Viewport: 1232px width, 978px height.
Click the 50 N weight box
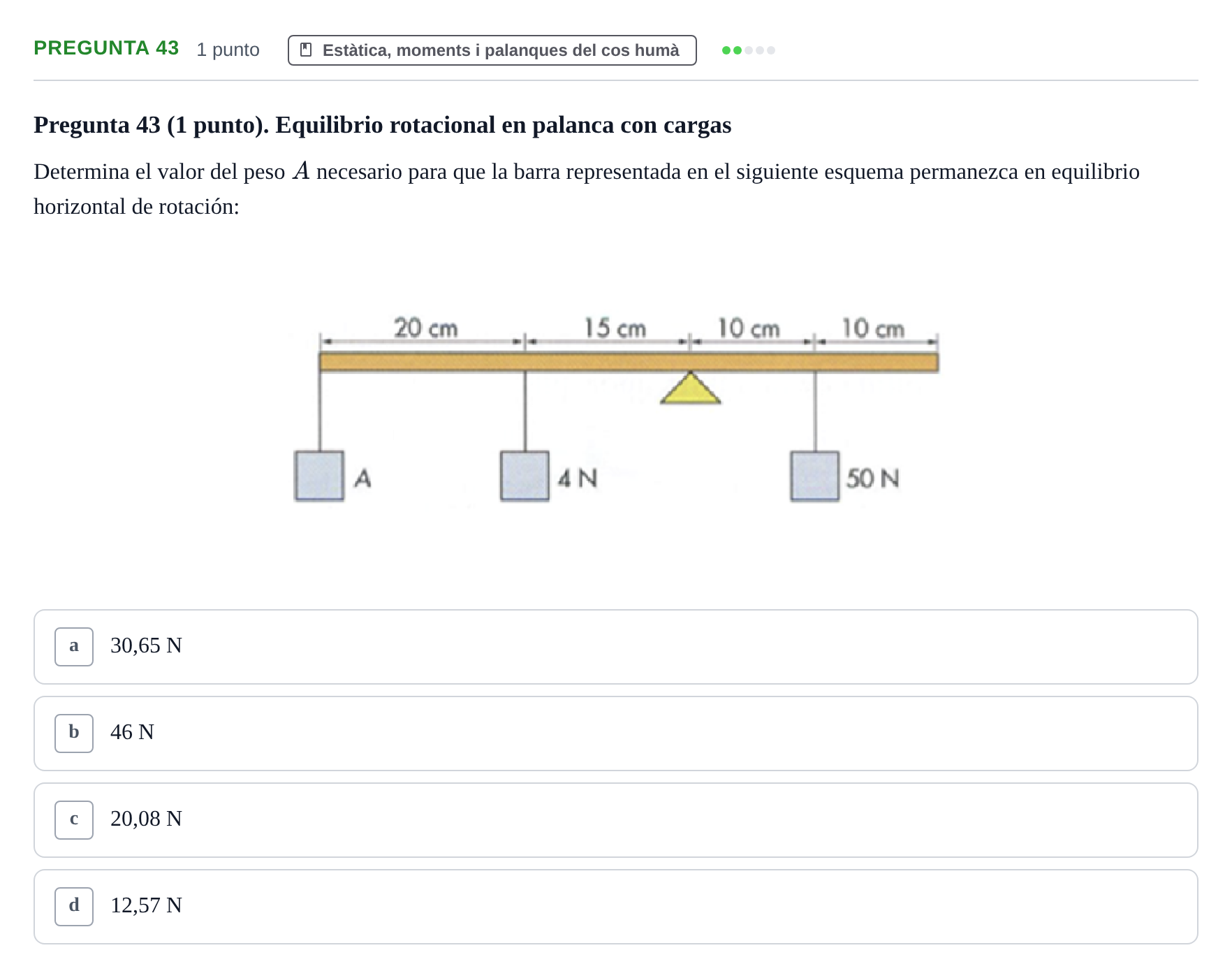tap(814, 476)
